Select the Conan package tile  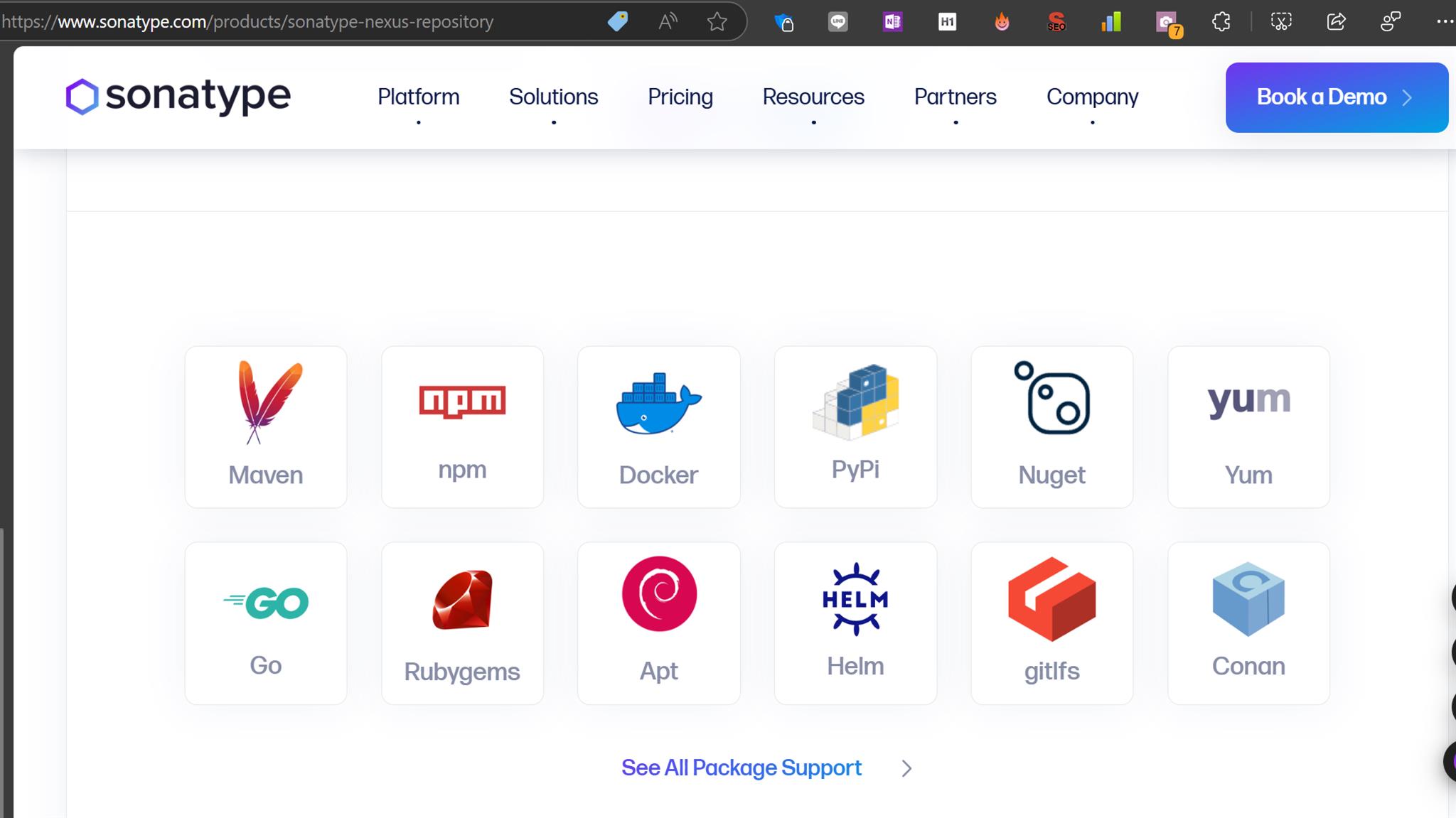point(1248,622)
